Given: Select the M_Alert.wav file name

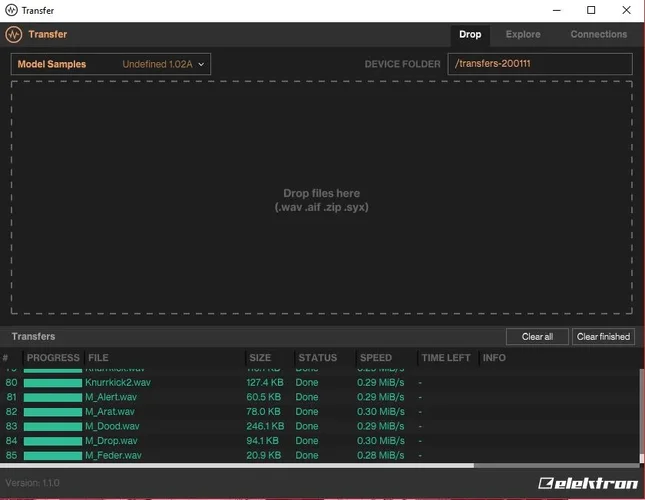Looking at the screenshot, I should coord(111,397).
